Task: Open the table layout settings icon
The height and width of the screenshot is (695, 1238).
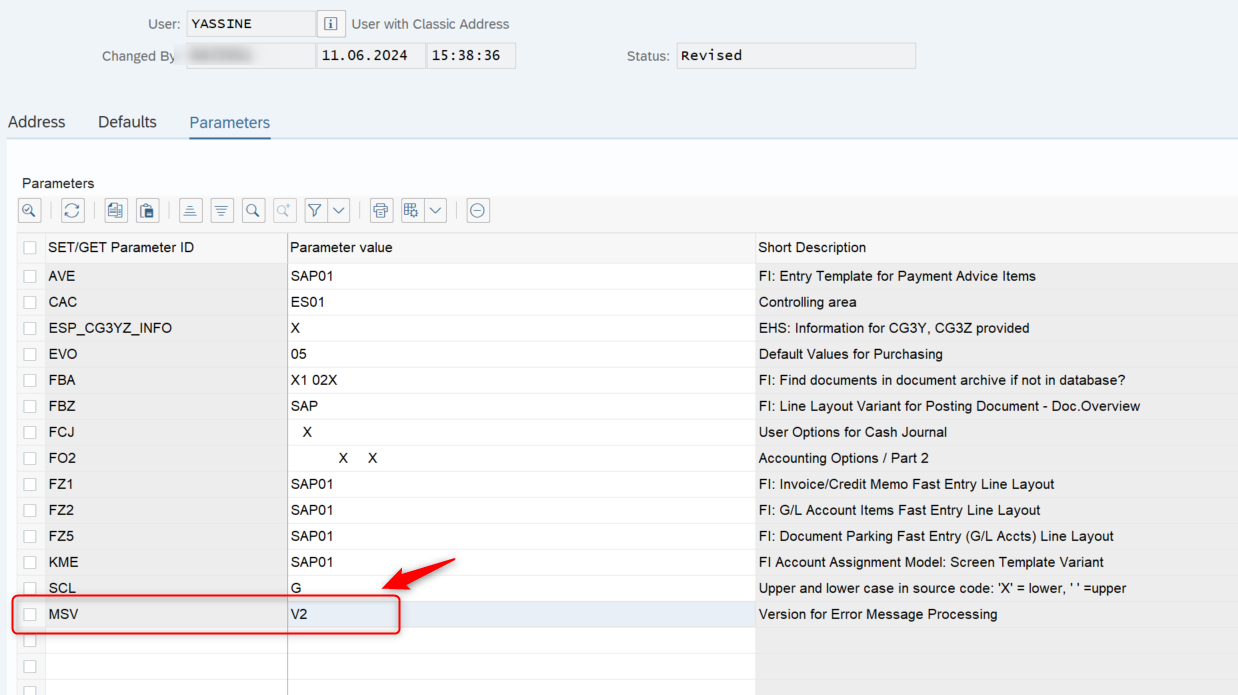Action: coord(410,210)
